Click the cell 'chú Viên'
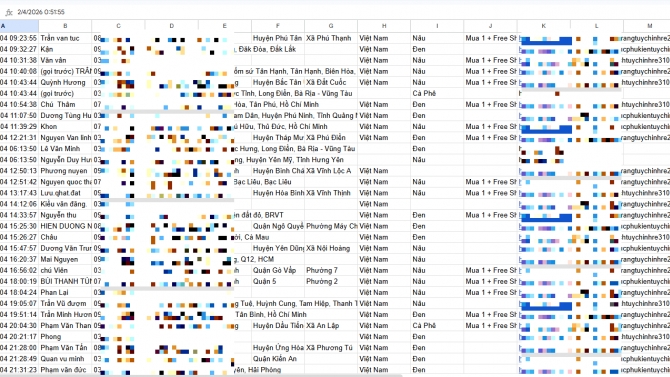Screen dimensions: 670x377 [65, 270]
